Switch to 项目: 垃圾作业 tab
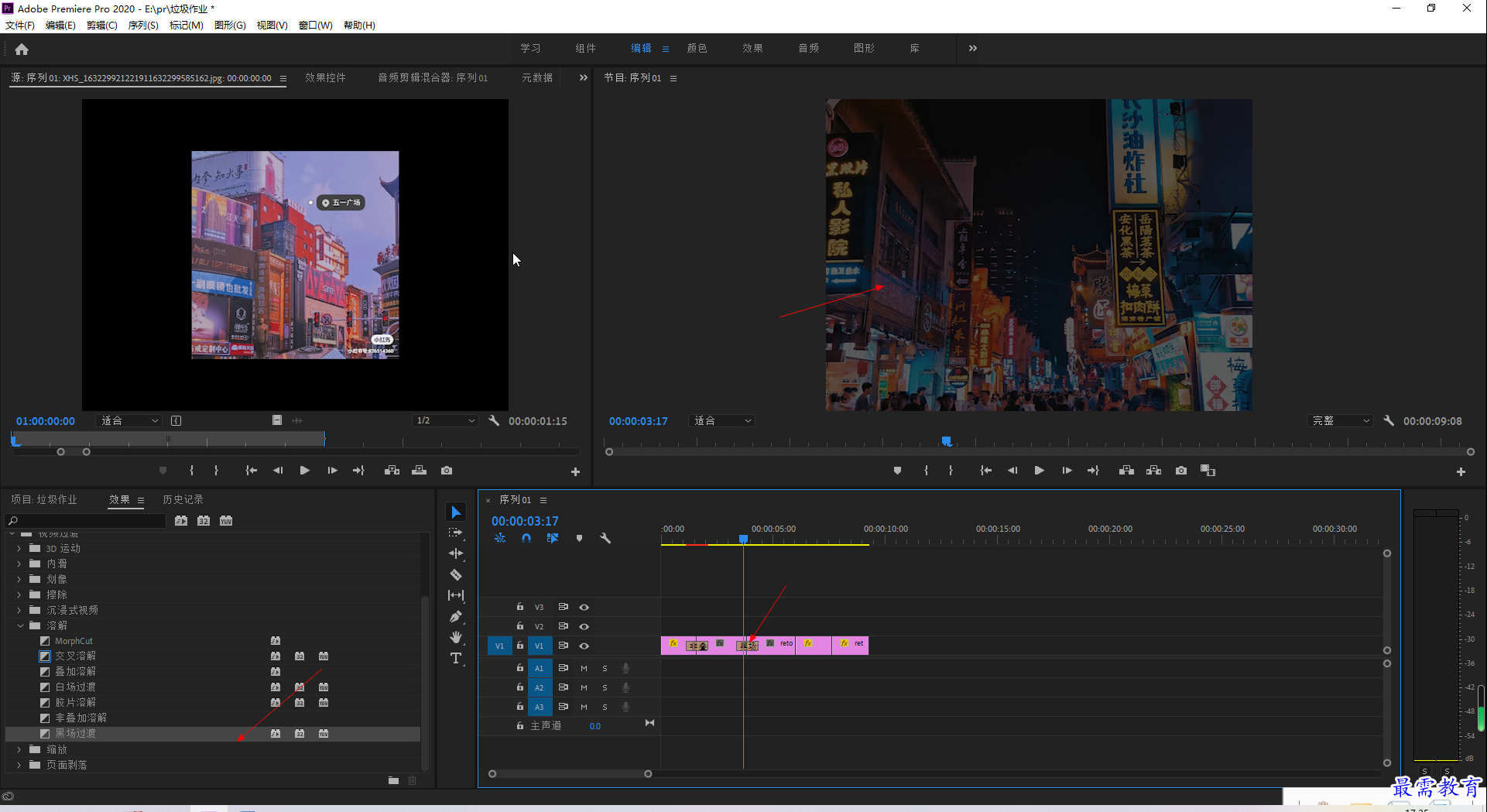The height and width of the screenshot is (812, 1487). (44, 500)
